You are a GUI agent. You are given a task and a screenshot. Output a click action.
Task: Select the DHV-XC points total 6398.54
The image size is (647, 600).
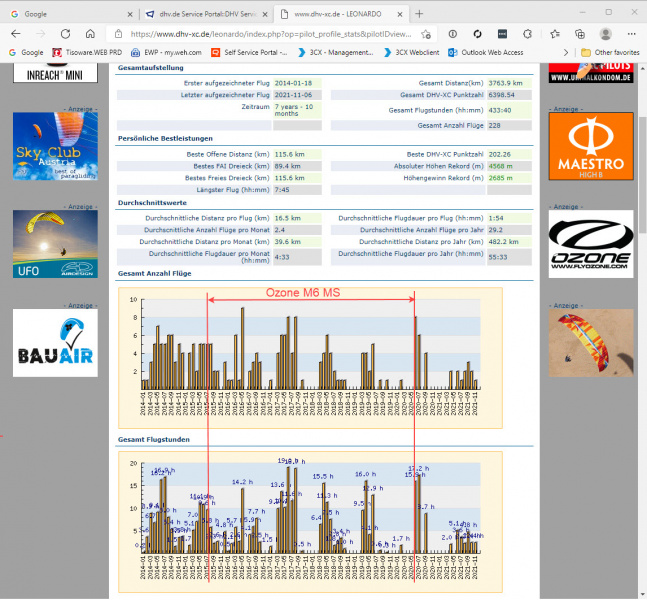pyautogui.click(x=501, y=95)
